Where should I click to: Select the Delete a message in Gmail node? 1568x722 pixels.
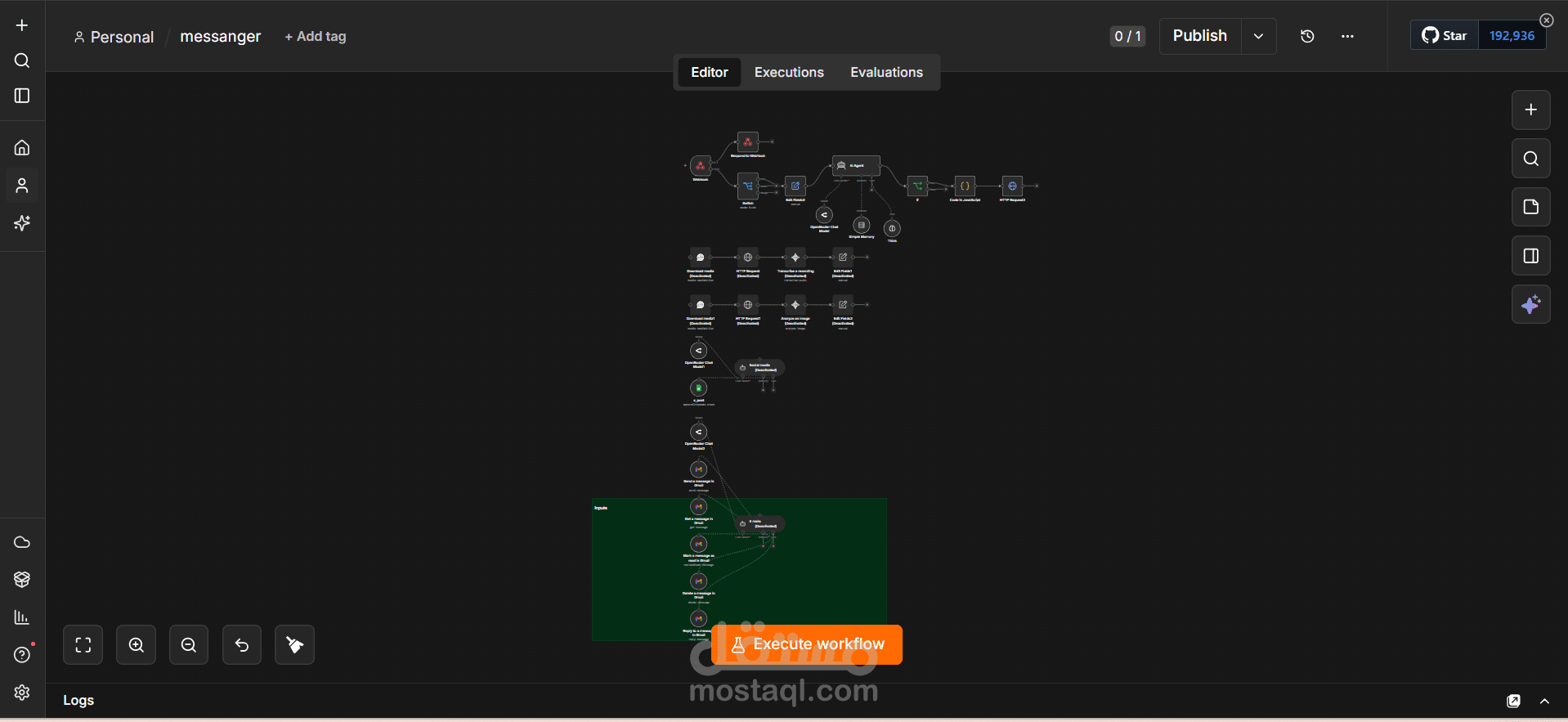coord(699,581)
